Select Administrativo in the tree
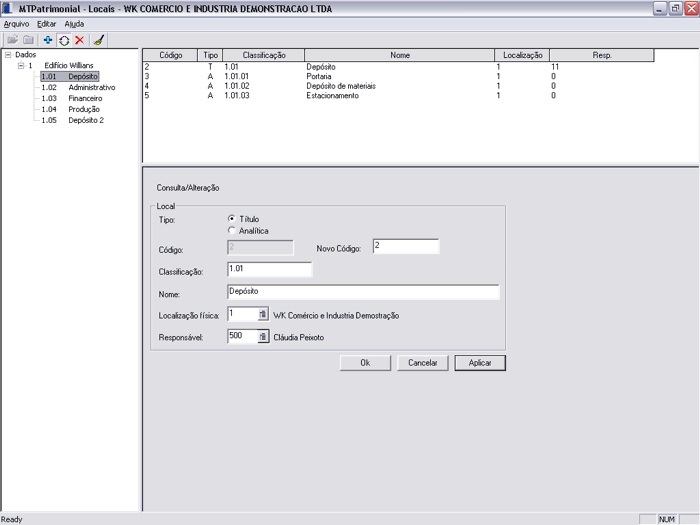 [91, 87]
